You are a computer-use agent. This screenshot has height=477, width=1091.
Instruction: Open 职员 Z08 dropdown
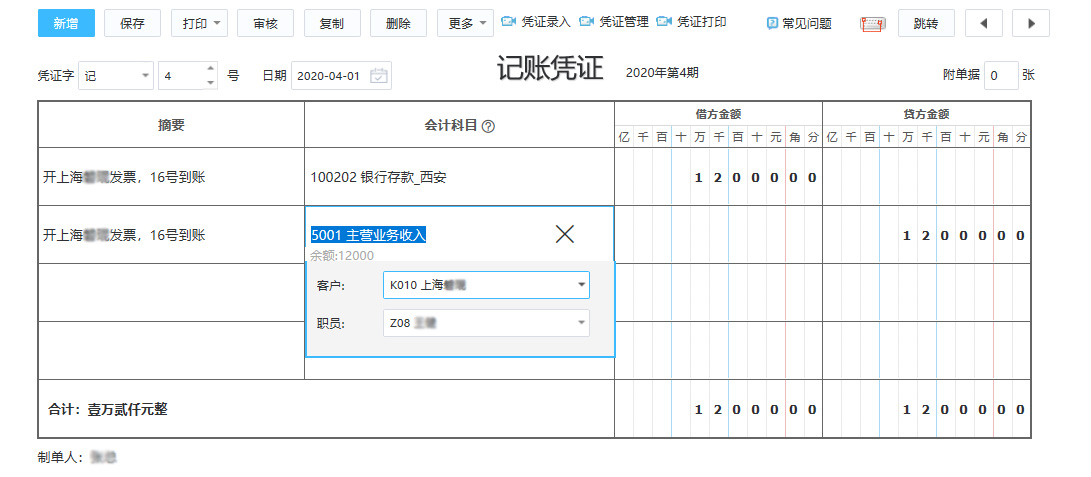[x=486, y=323]
